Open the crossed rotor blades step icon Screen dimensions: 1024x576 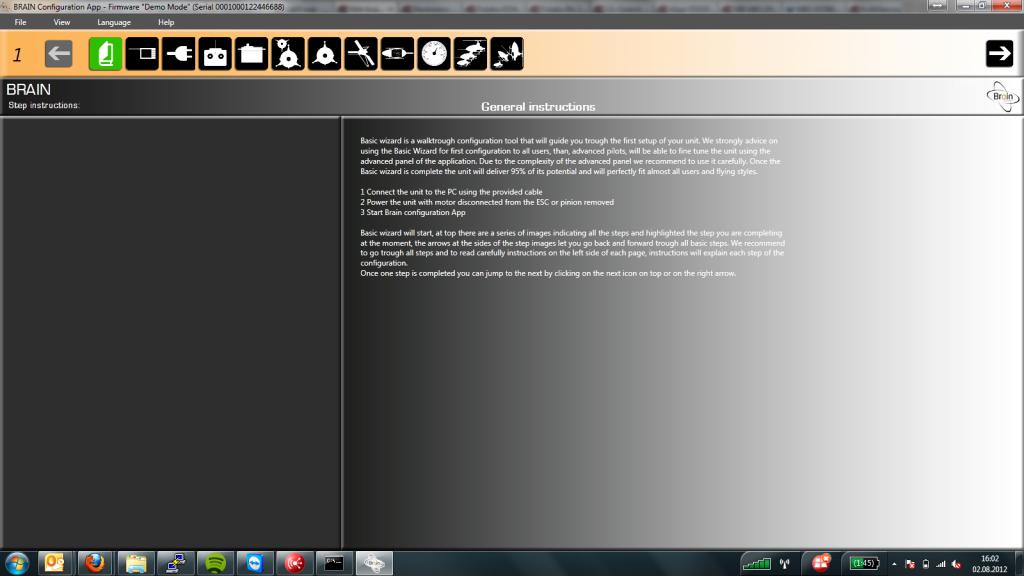[361, 54]
